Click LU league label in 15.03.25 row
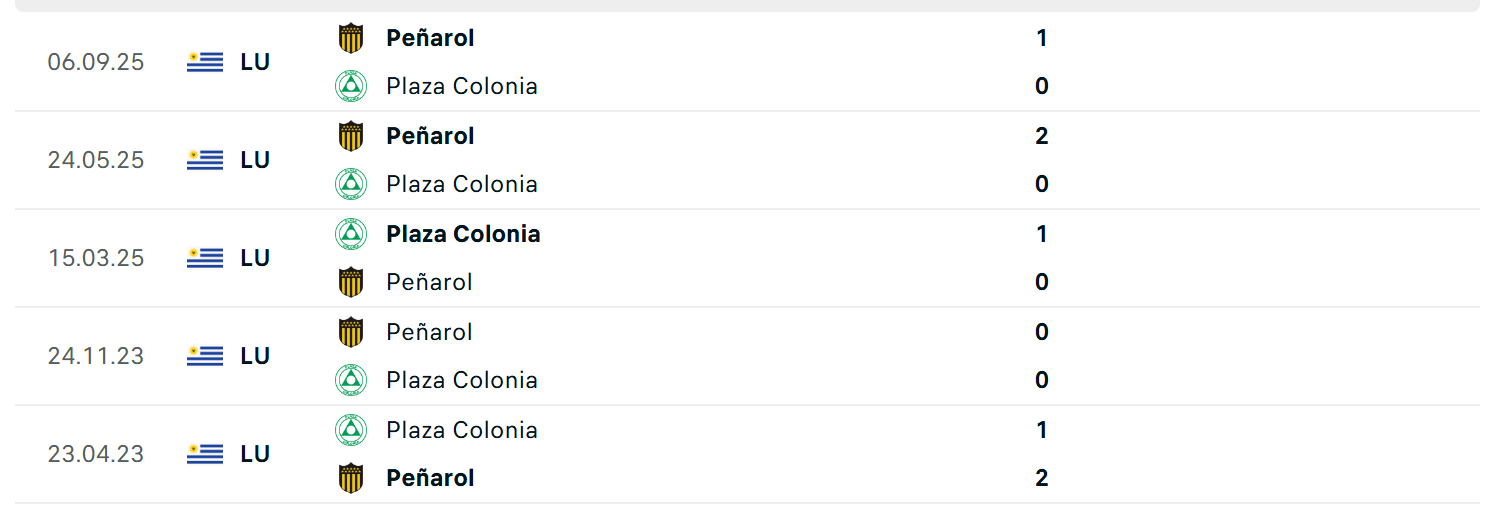The width and height of the screenshot is (1496, 508). pos(255,258)
